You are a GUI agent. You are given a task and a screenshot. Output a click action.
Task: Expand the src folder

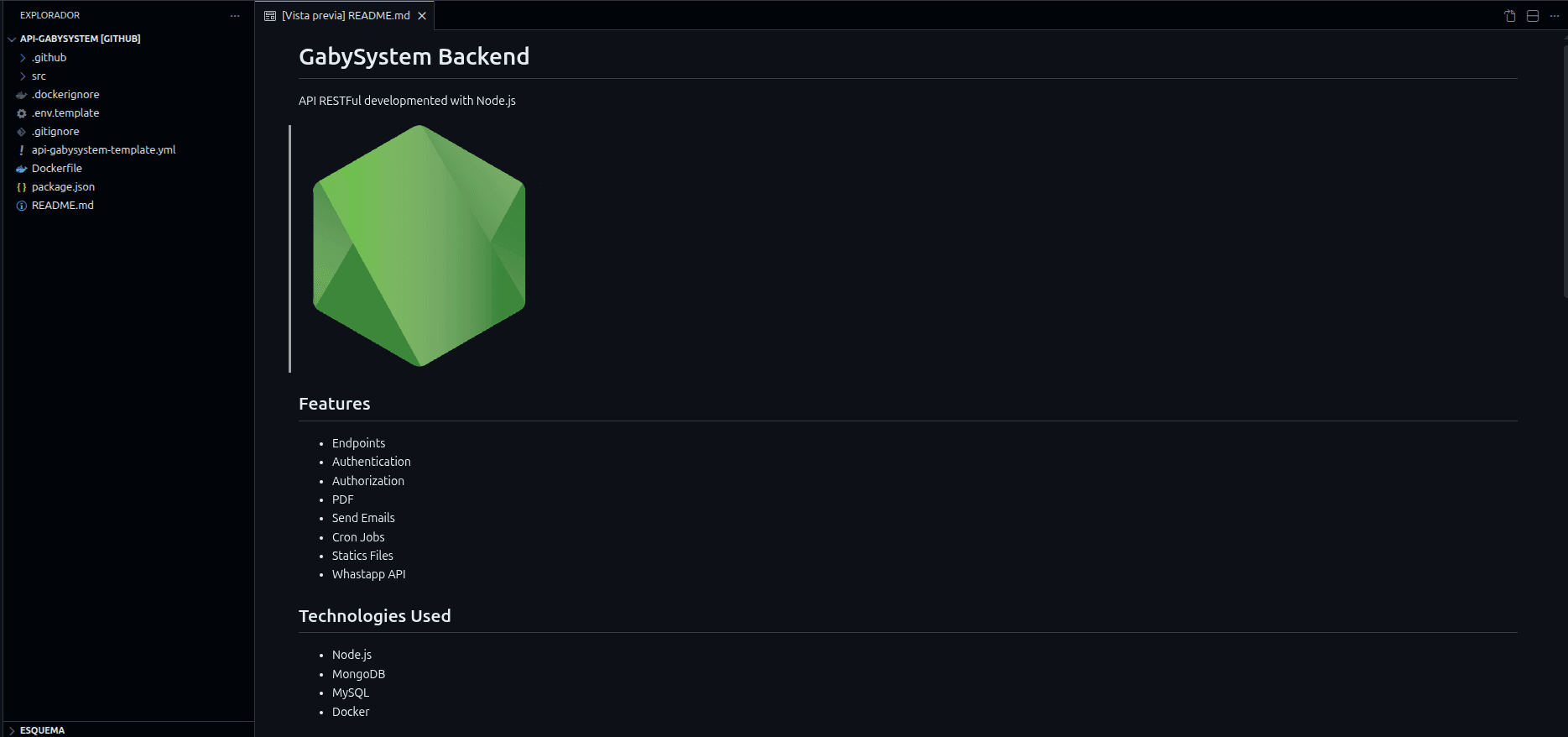23,76
